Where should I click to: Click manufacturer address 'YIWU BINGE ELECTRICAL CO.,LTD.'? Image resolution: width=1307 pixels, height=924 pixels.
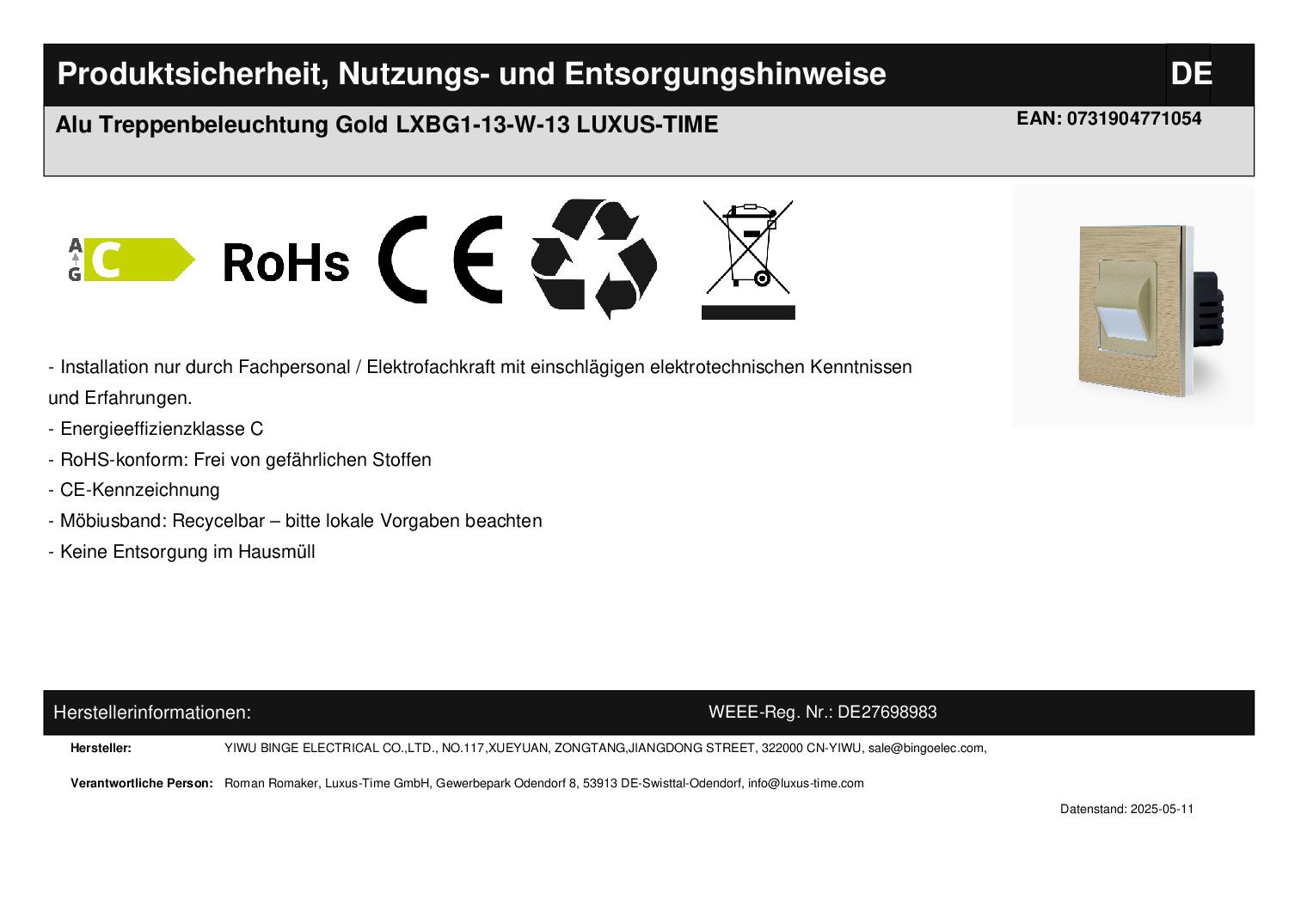605,748
